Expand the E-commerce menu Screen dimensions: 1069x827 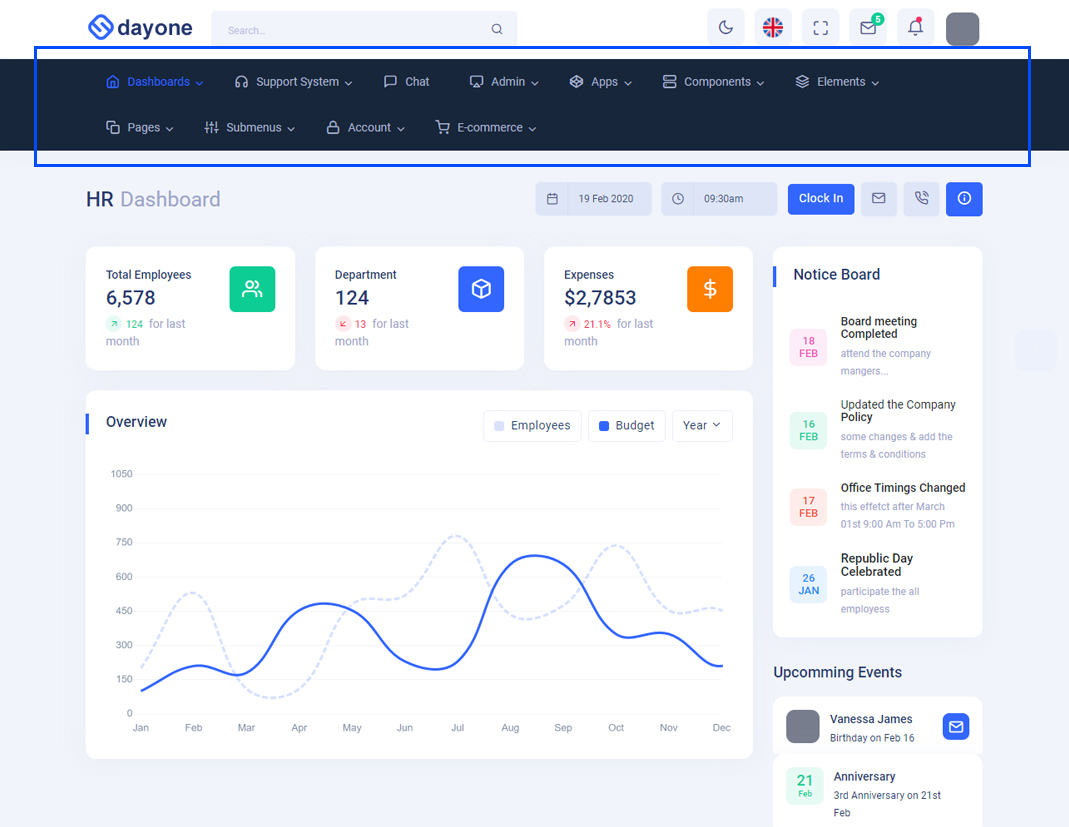(486, 128)
